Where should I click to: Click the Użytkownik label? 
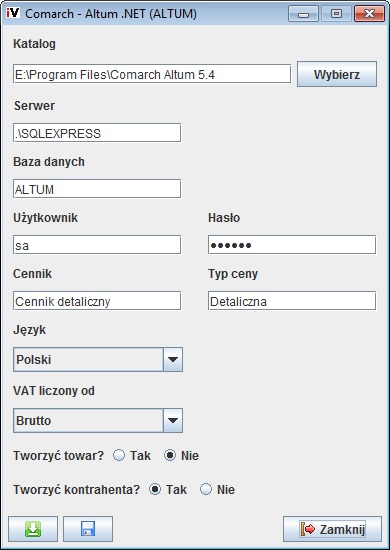tap(46, 218)
